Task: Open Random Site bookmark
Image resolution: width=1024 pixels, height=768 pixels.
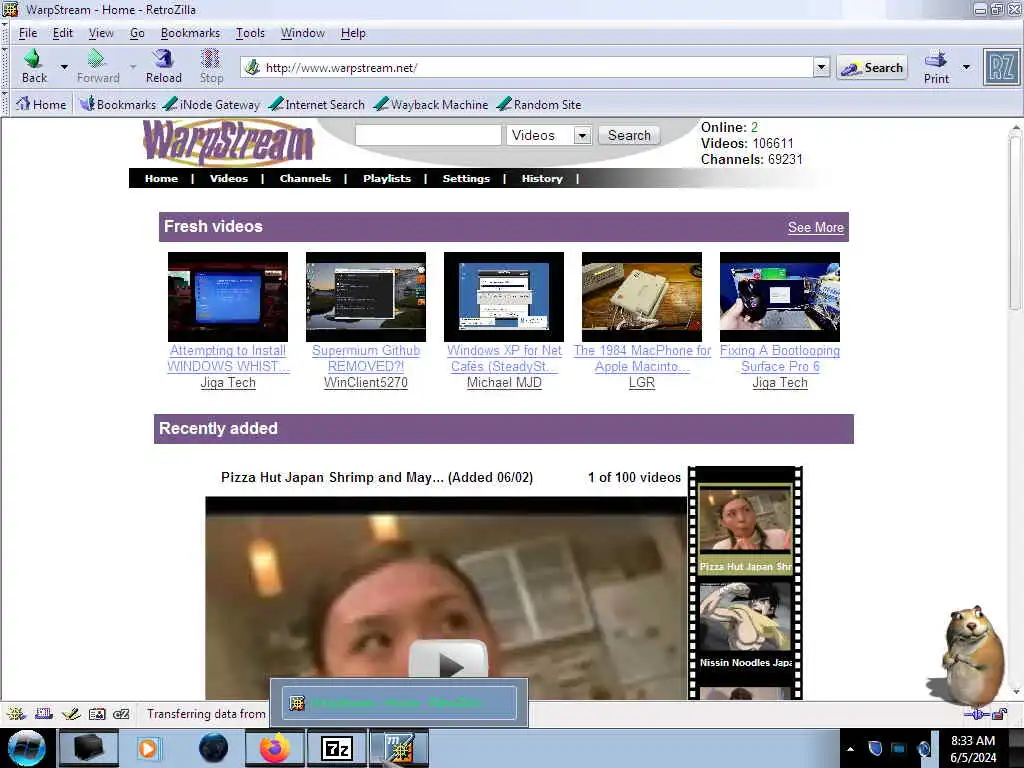Action: [539, 104]
